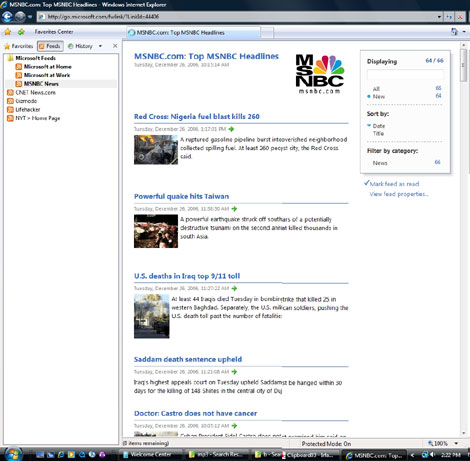470x461 pixels.
Task: Sort feed items by Date
Action: pos(379,126)
